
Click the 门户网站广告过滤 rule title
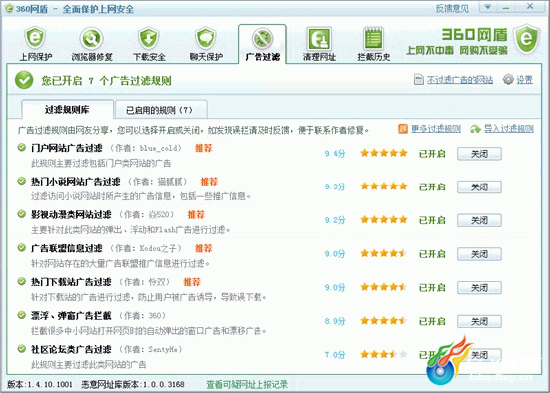coord(67,148)
